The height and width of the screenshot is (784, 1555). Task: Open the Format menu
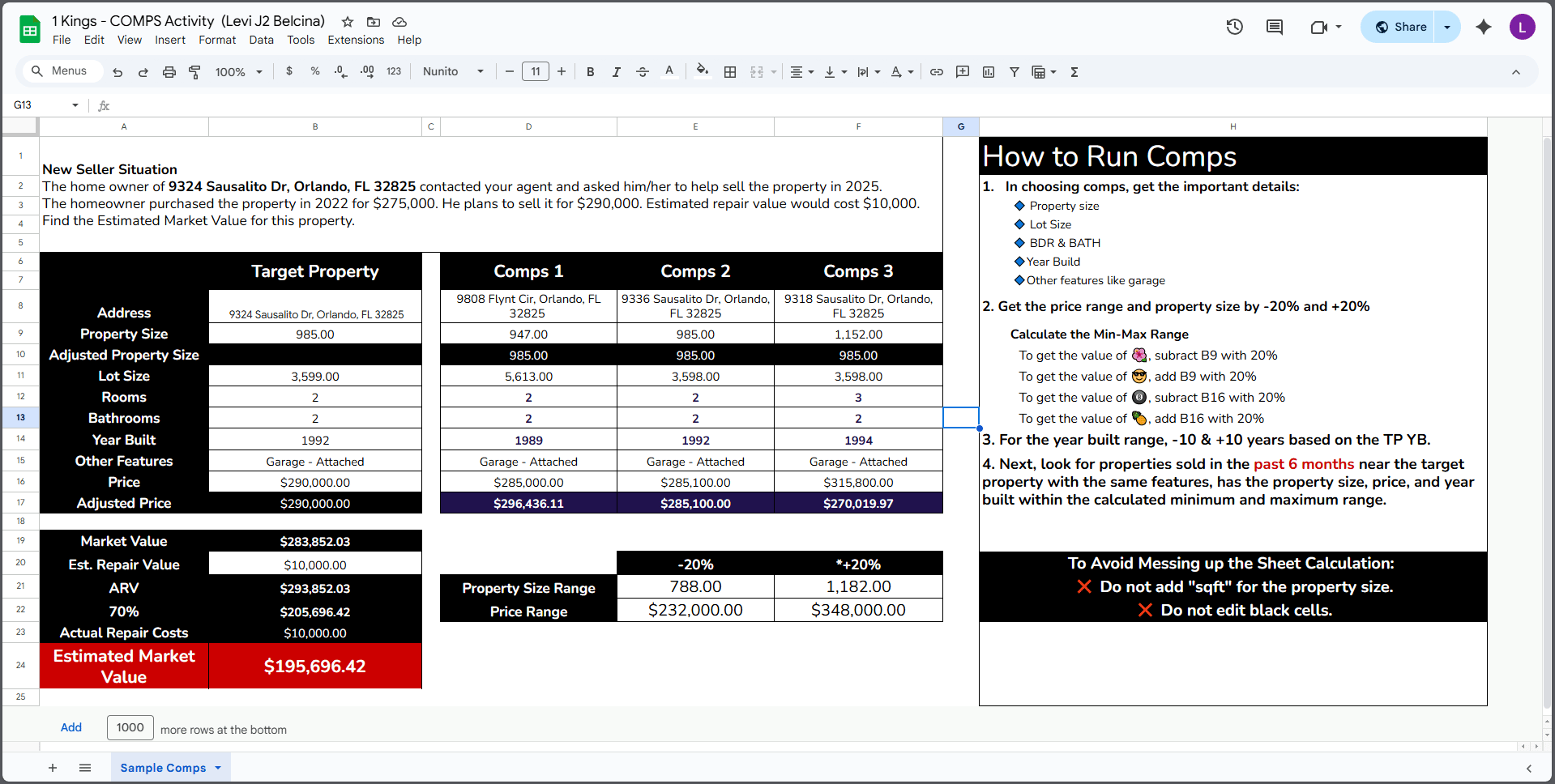click(217, 40)
